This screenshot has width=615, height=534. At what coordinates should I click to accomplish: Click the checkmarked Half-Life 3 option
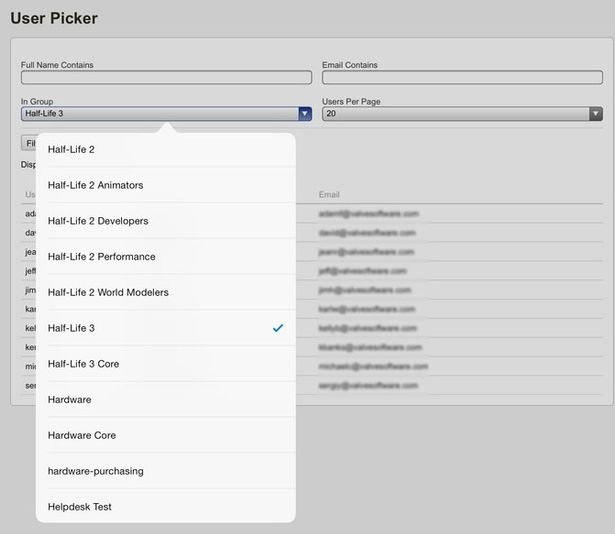[x=166, y=328]
